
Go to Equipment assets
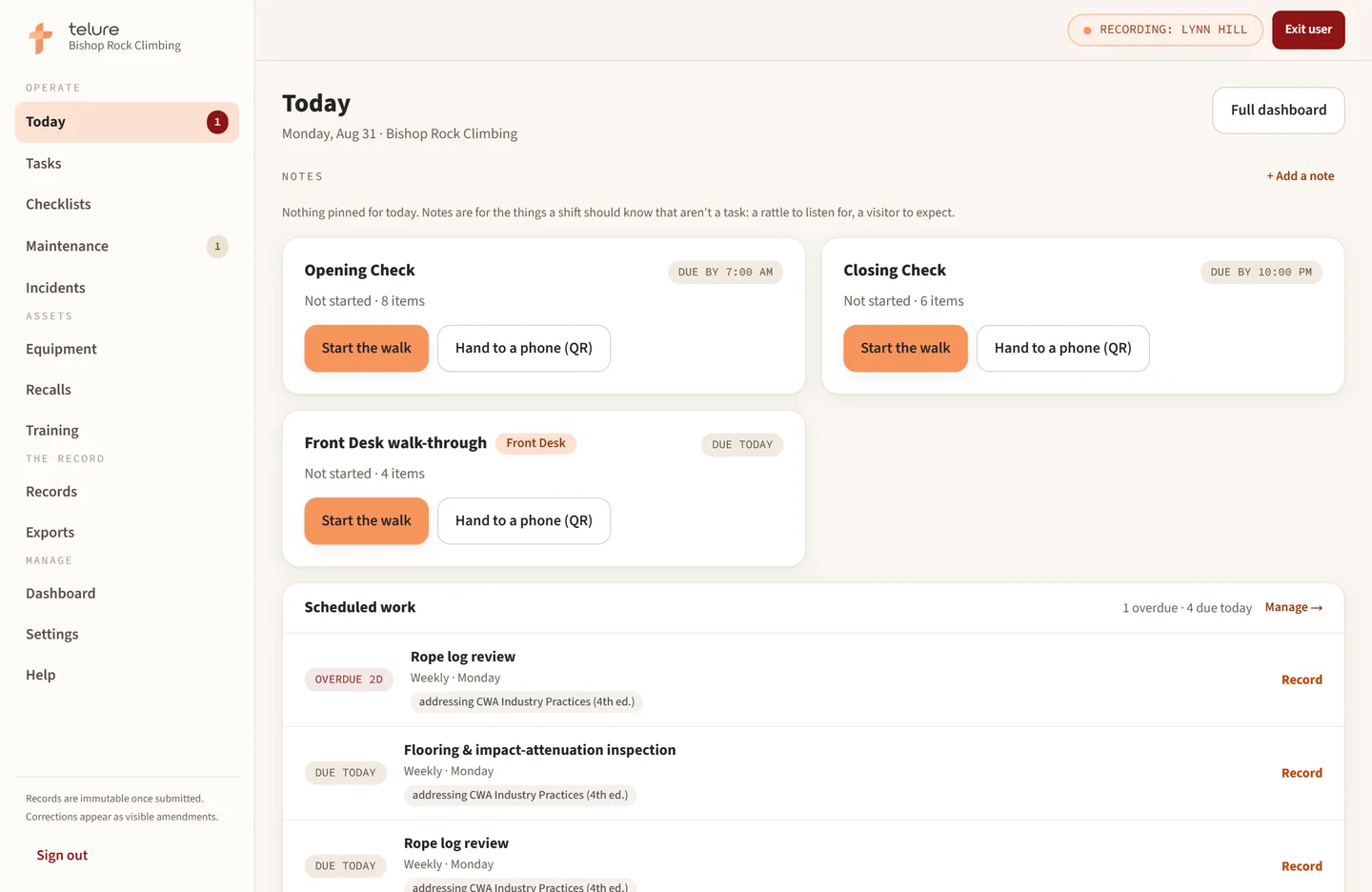pos(127,349)
